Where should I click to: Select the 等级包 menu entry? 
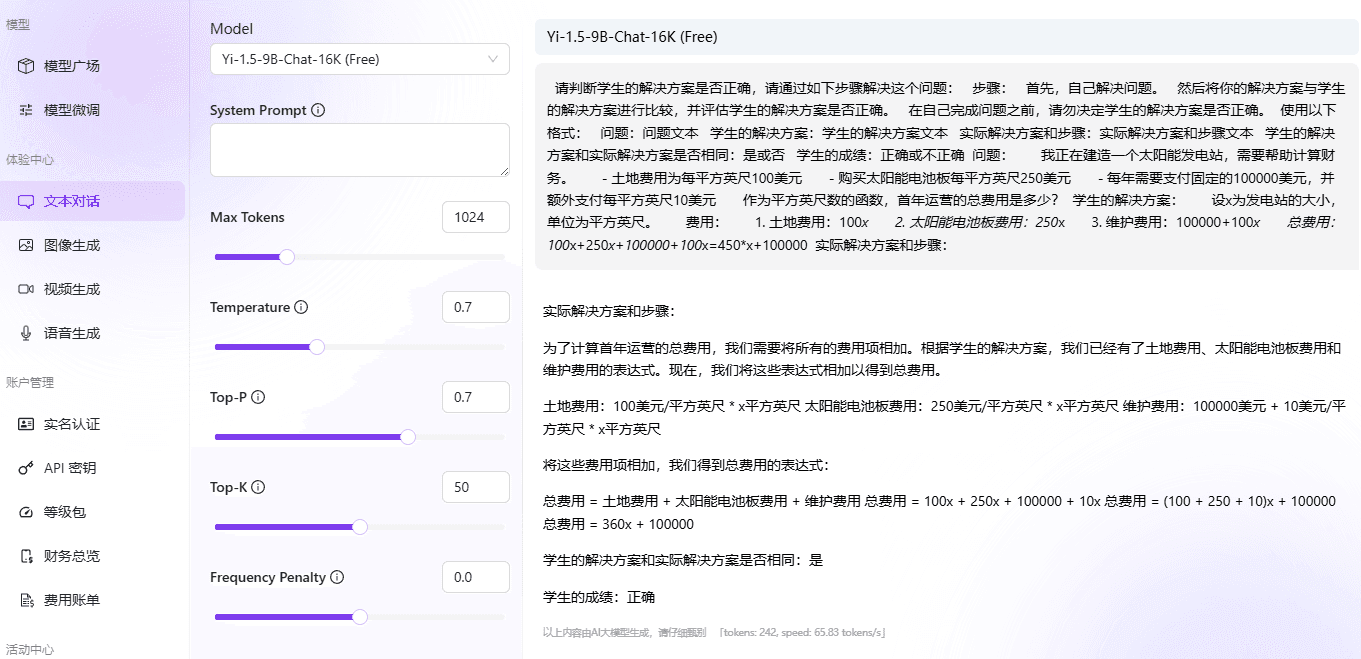point(66,511)
